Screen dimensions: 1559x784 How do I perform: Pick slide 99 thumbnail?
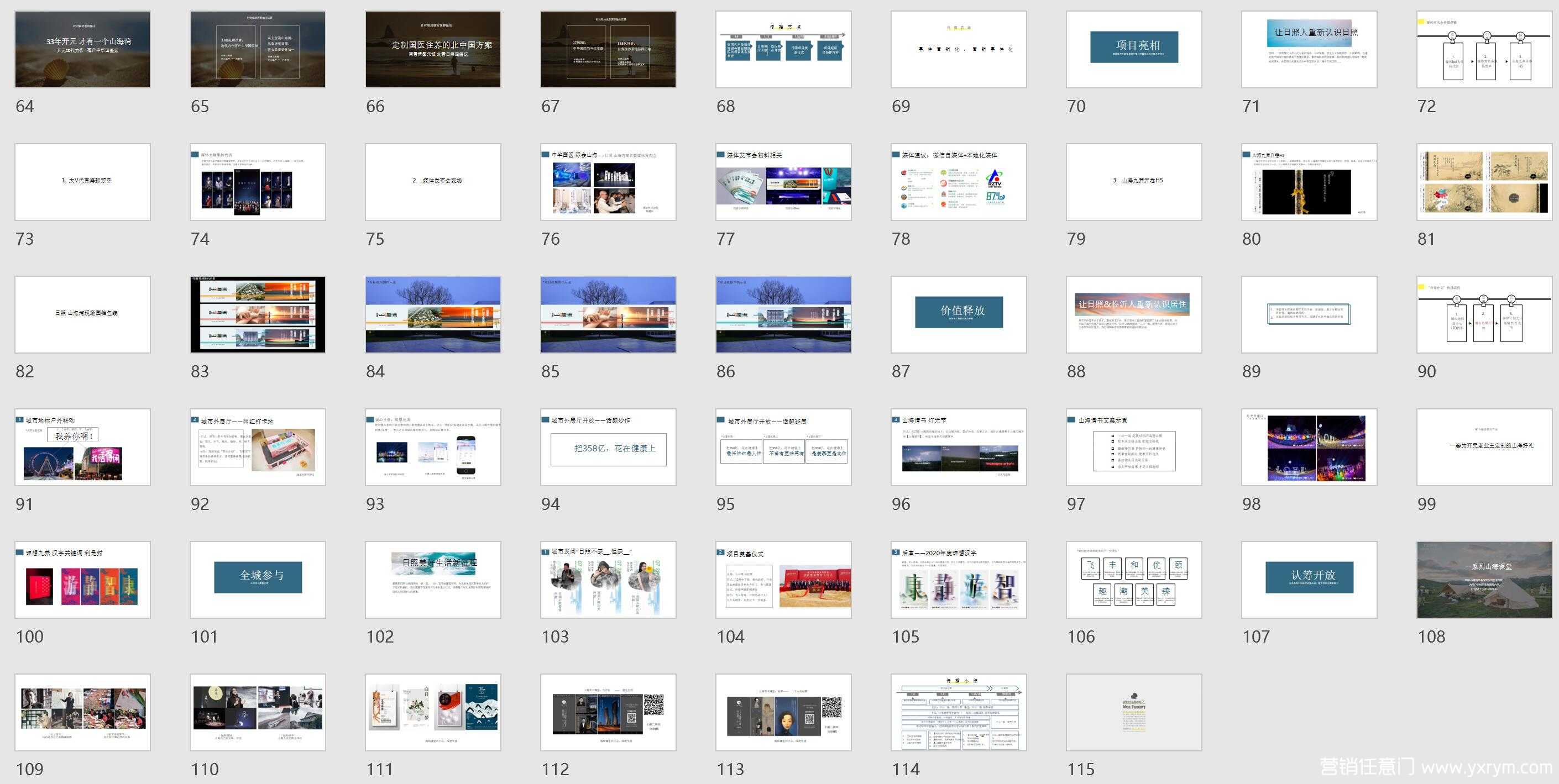click(x=1484, y=447)
